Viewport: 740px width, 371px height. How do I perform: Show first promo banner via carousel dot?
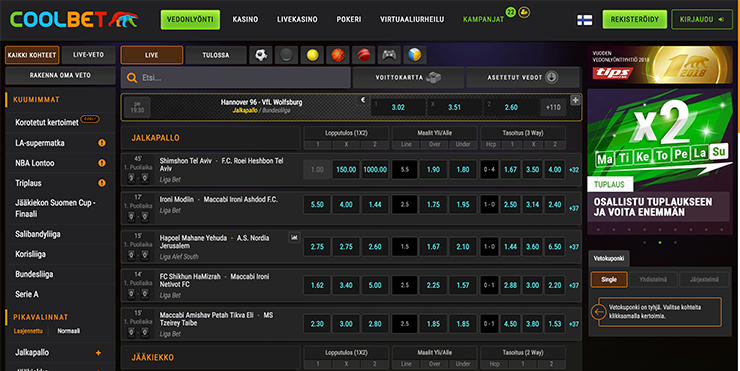tap(645, 243)
